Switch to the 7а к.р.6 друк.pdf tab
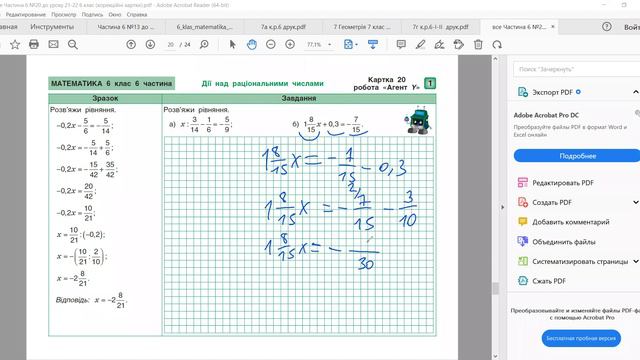Screen dimensions: 640x360 pyautogui.click(x=283, y=27)
